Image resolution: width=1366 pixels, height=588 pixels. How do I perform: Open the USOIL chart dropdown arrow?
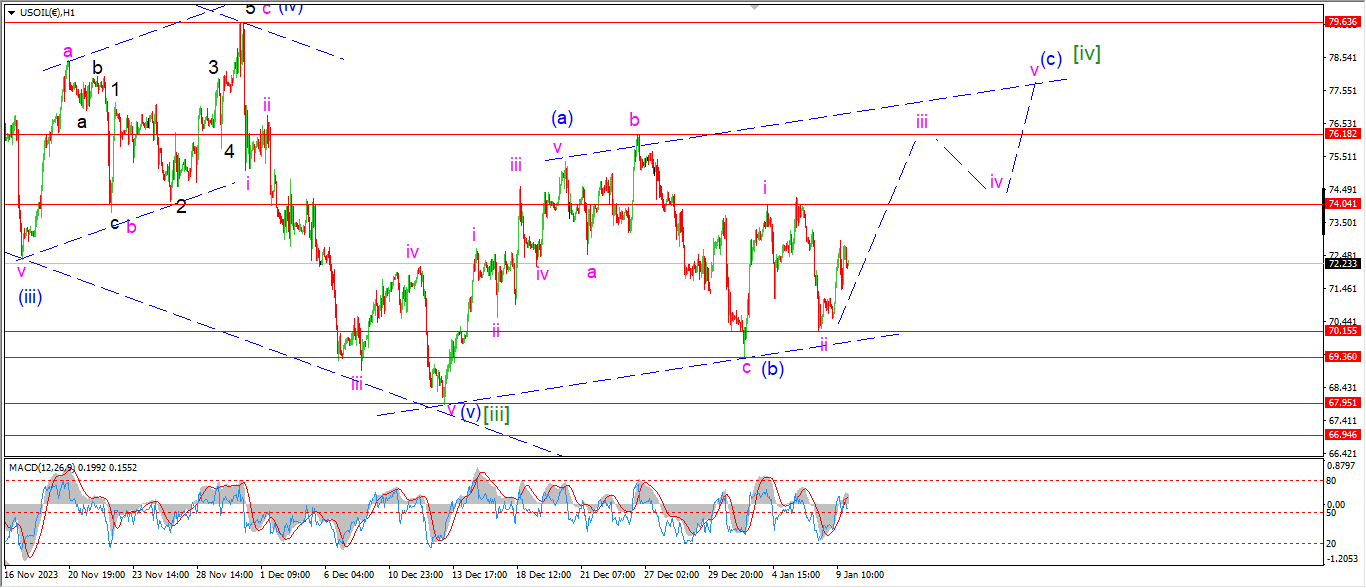click(x=11, y=13)
